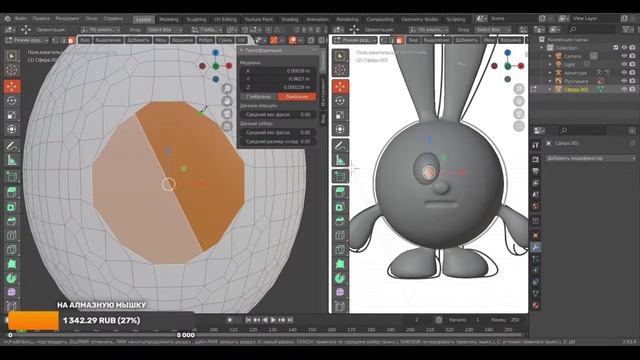Expand the Camera item in outliner

click(x=550, y=56)
